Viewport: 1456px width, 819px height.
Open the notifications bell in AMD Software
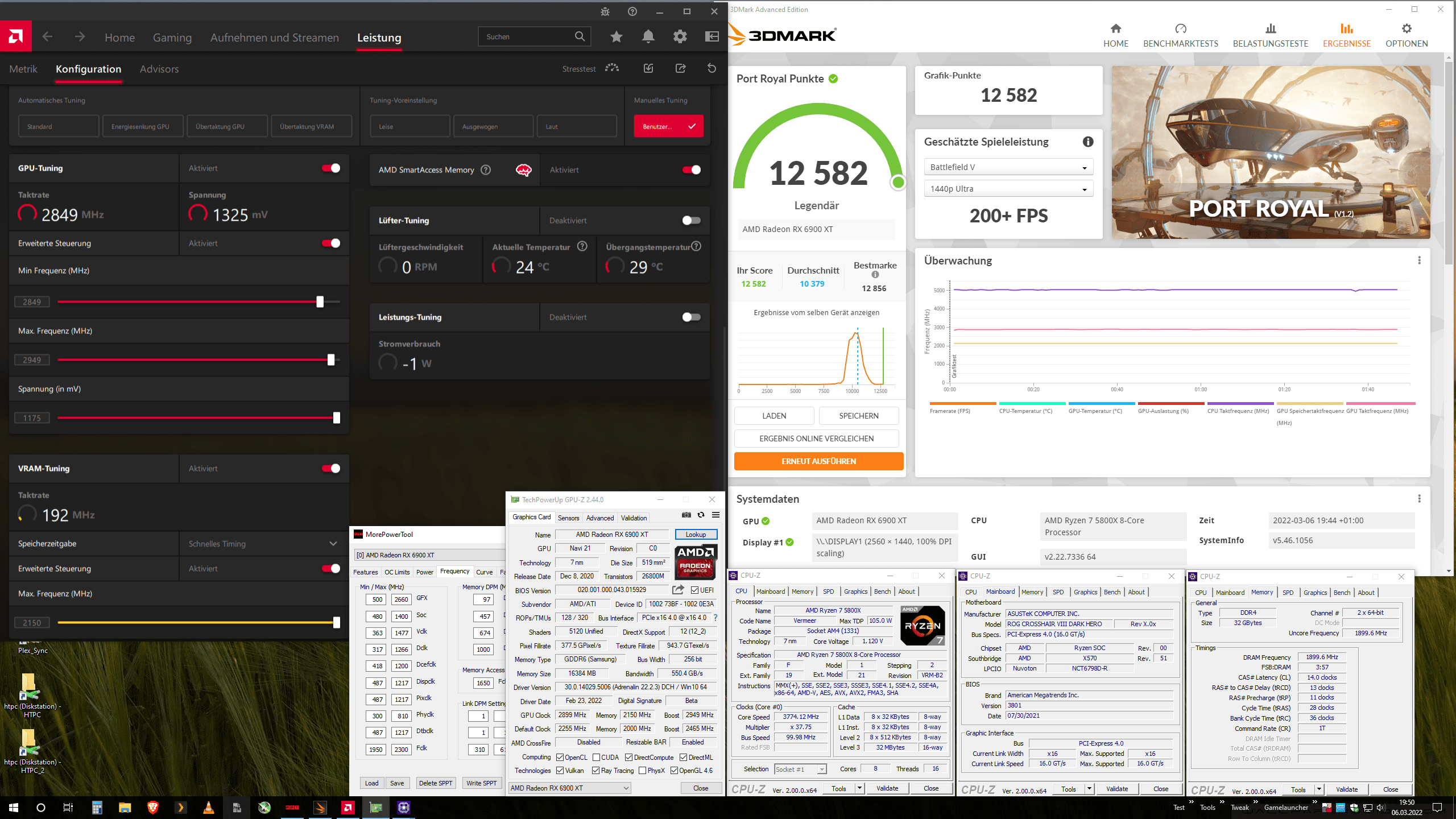tap(648, 37)
